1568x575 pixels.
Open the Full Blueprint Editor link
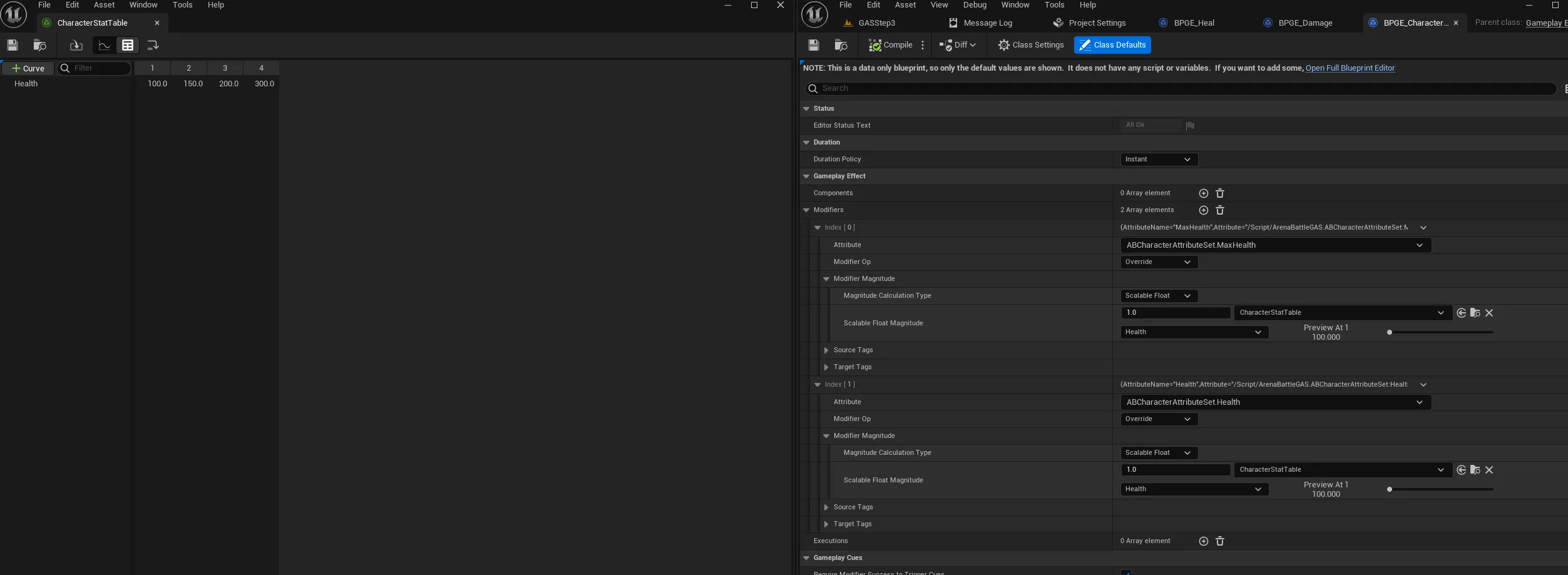click(x=1350, y=68)
